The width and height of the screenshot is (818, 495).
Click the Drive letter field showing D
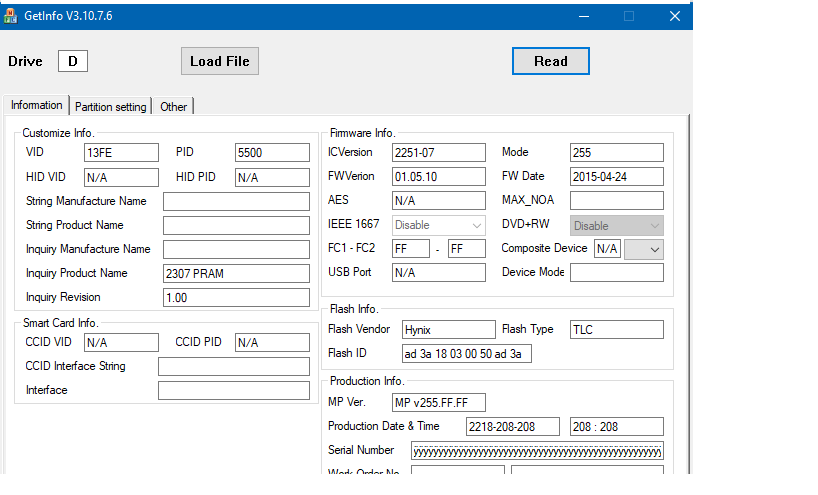(x=73, y=61)
